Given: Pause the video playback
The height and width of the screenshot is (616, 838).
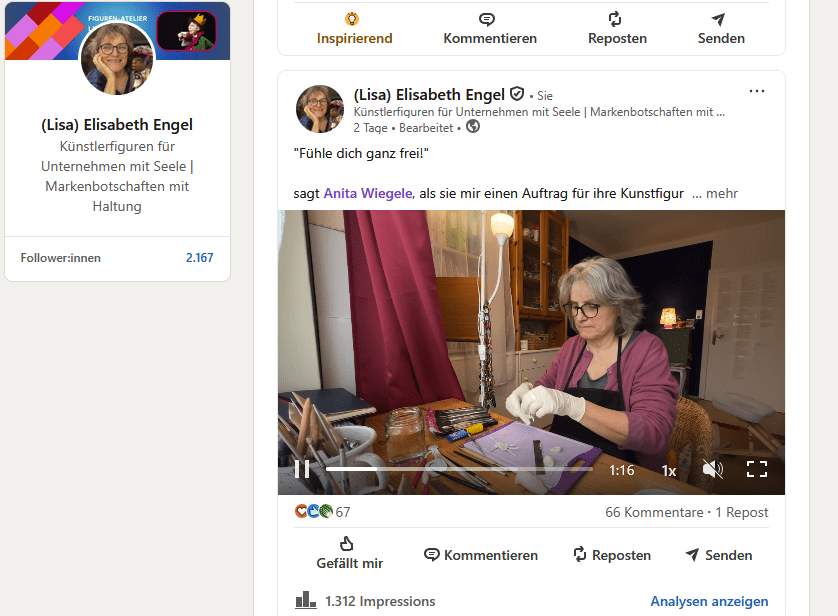Looking at the screenshot, I should point(301,469).
